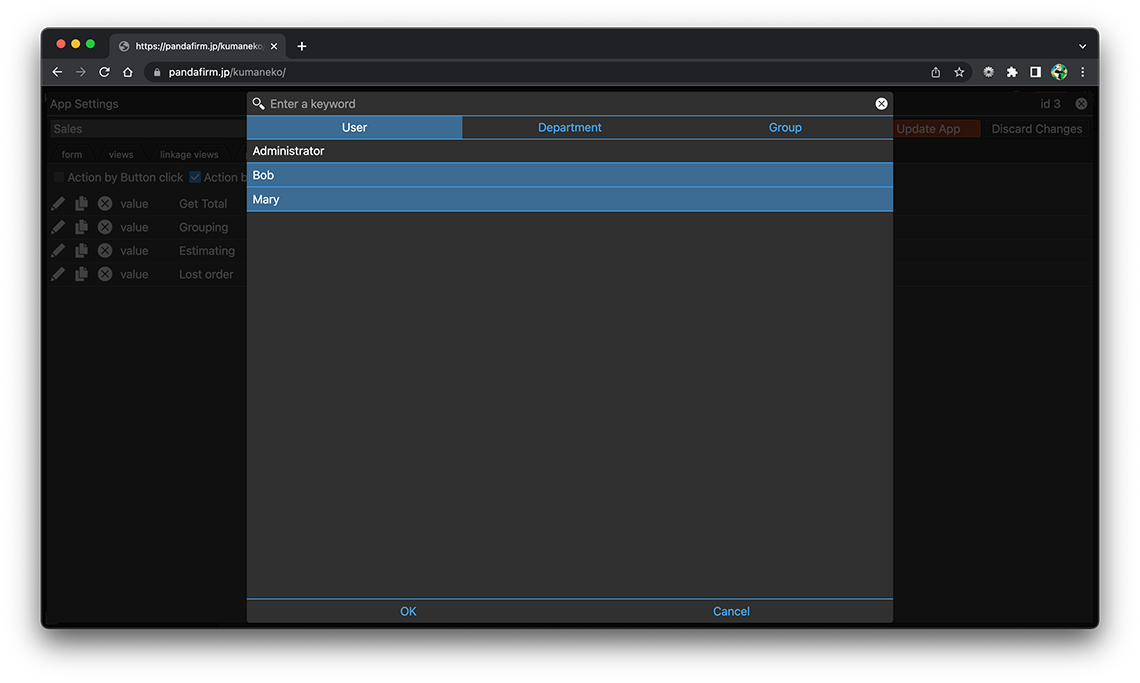Open the Extensions puzzle icon
The height and width of the screenshot is (683, 1140).
pos(1011,72)
